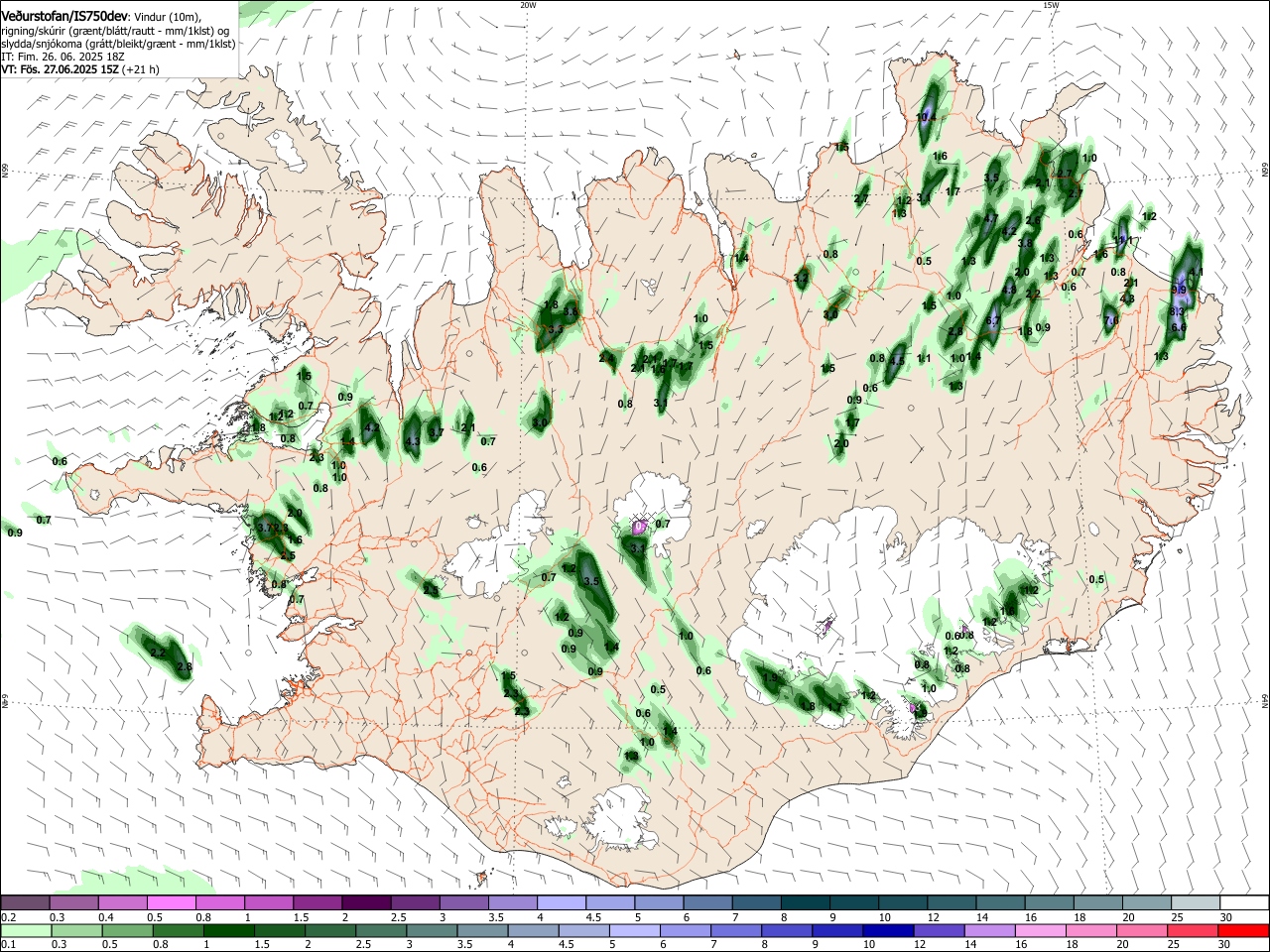This screenshot has height=952, width=1270.
Task: Select the 1.5 dark green swatch on the lower row
Action: coord(279,930)
